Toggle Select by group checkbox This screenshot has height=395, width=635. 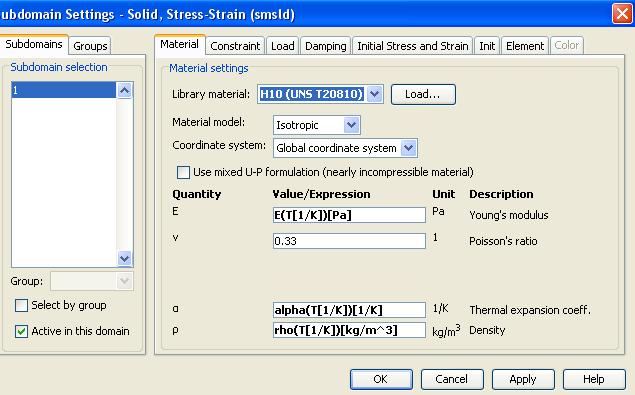(21, 305)
